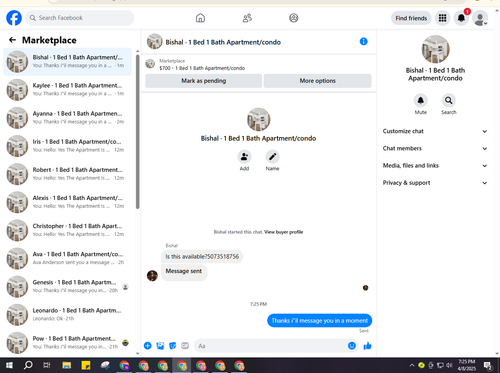Open the Genesis conversation
500x373 pixels.
(x=68, y=286)
